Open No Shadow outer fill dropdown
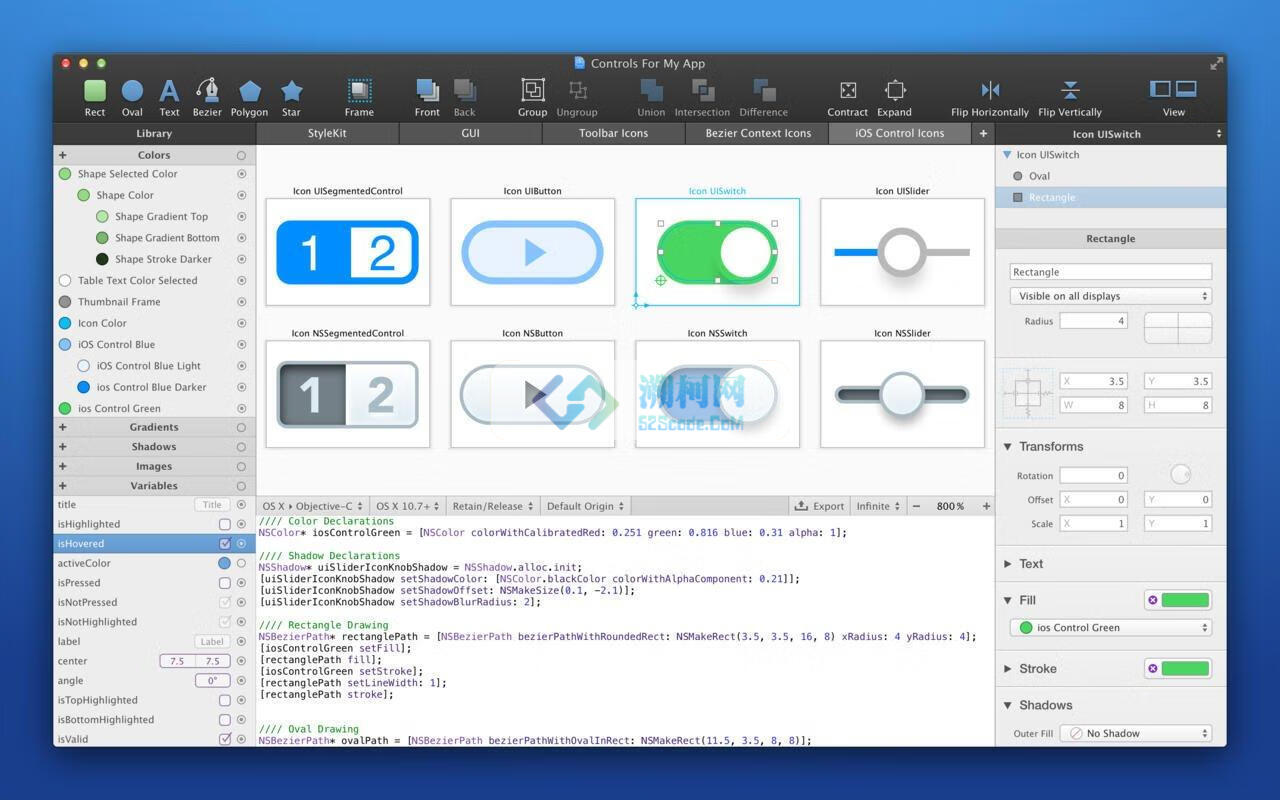 click(1135, 733)
